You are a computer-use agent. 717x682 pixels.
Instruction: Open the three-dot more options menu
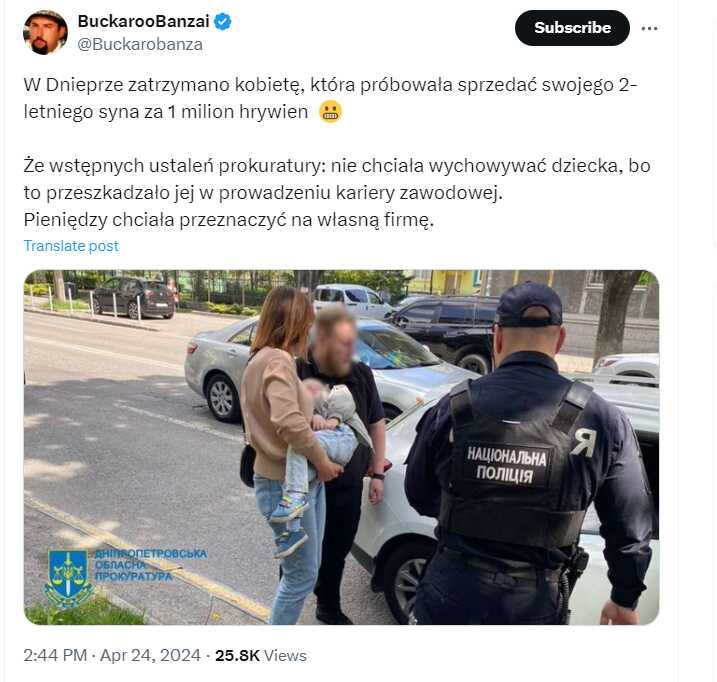click(x=649, y=28)
